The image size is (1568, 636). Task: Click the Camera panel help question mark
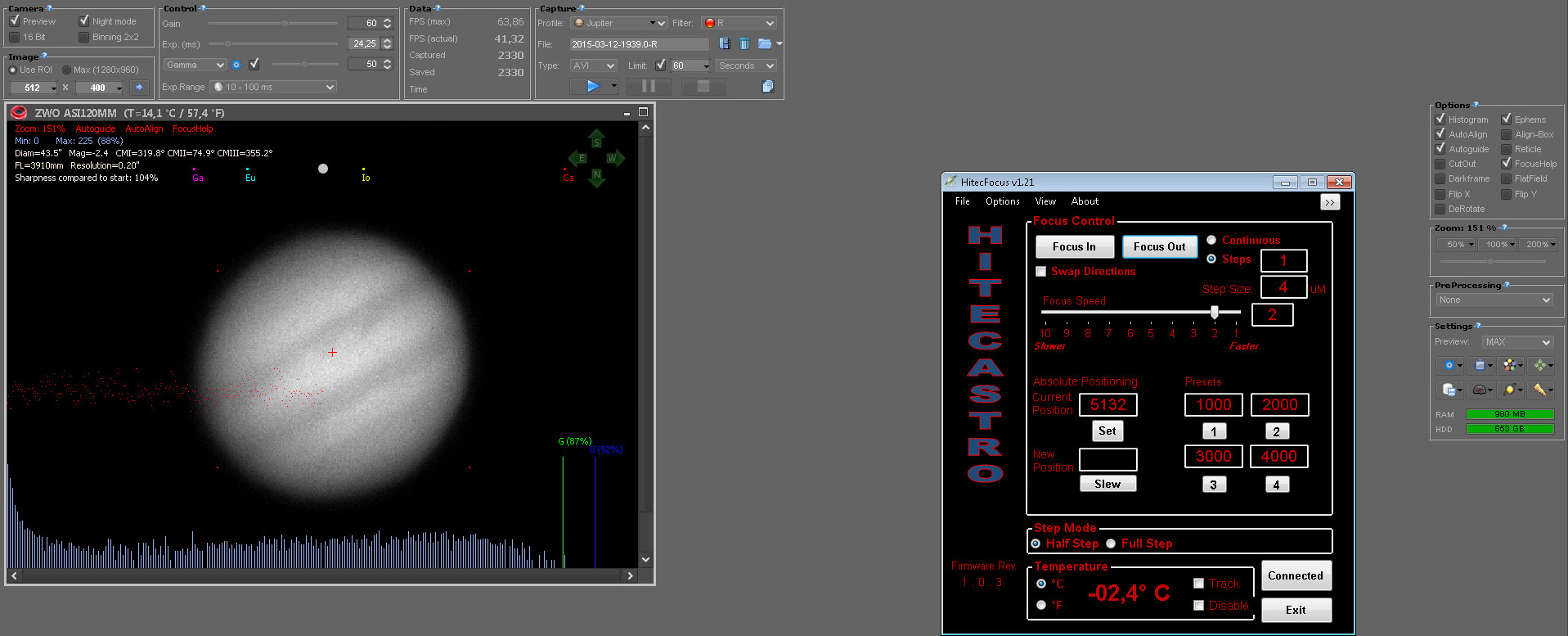(47, 7)
